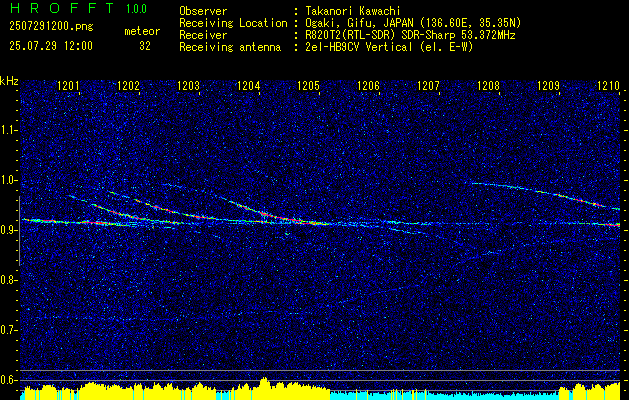
Task: Click the 1204 time marker
Action: coord(248,86)
